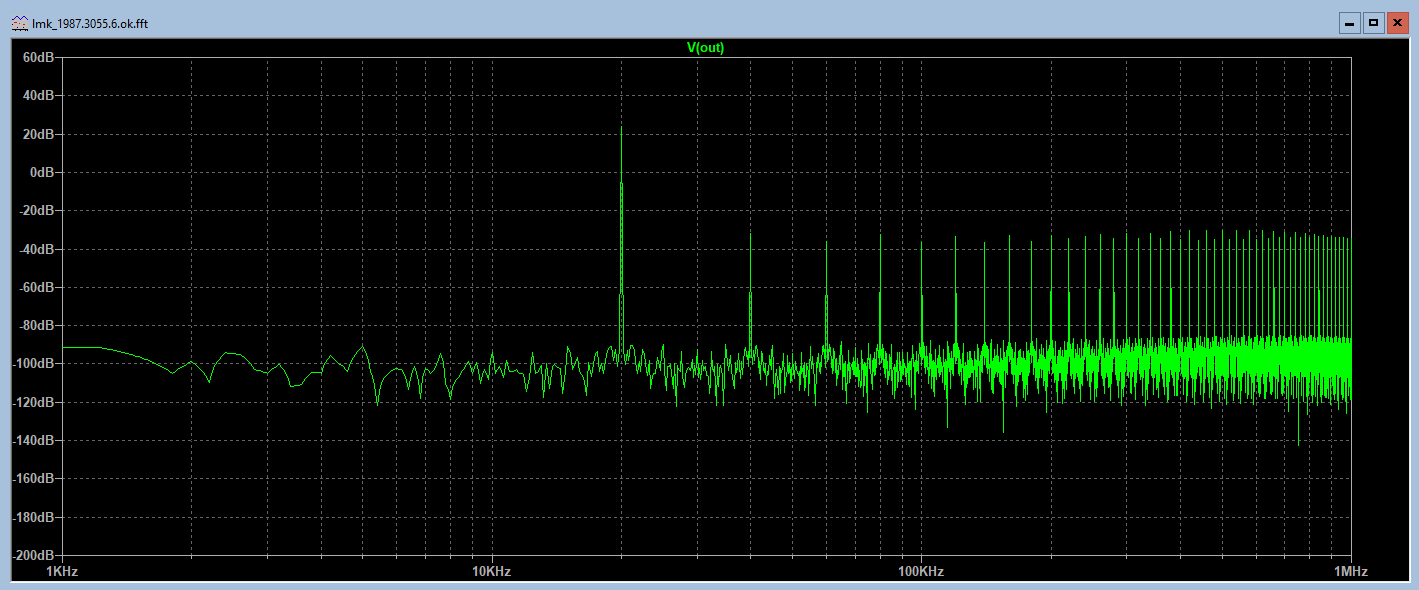Click the -120dB vertical axis label
1419x590 pixels.
pos(34,402)
